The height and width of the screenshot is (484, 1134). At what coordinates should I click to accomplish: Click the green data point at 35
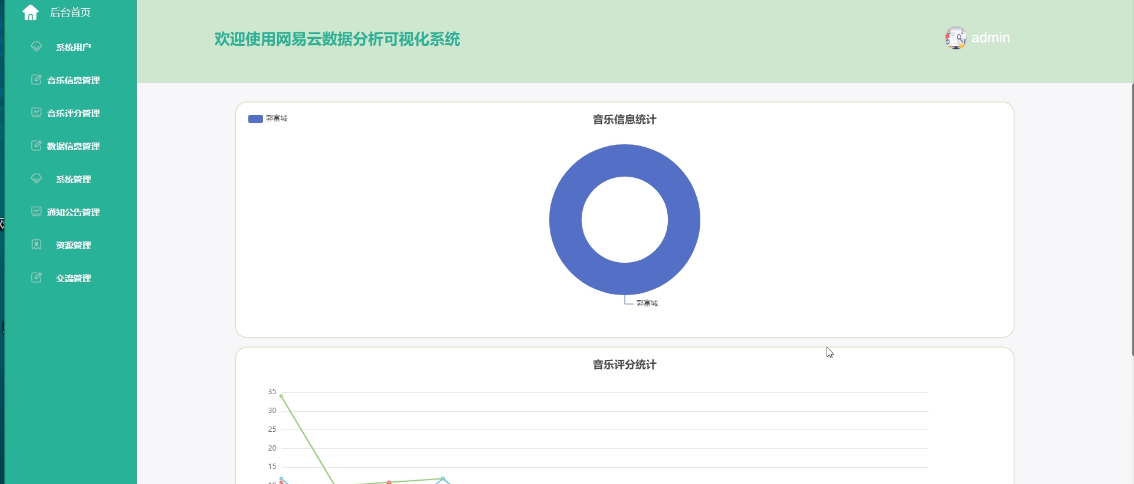(281, 396)
